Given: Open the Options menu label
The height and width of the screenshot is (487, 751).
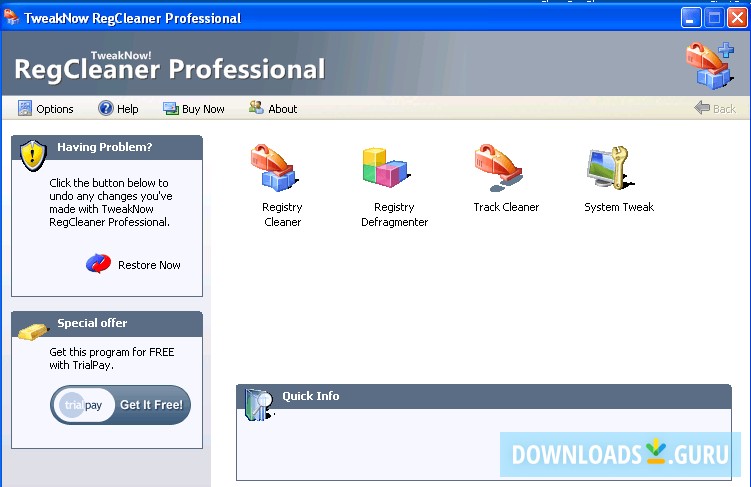Looking at the screenshot, I should (x=55, y=109).
